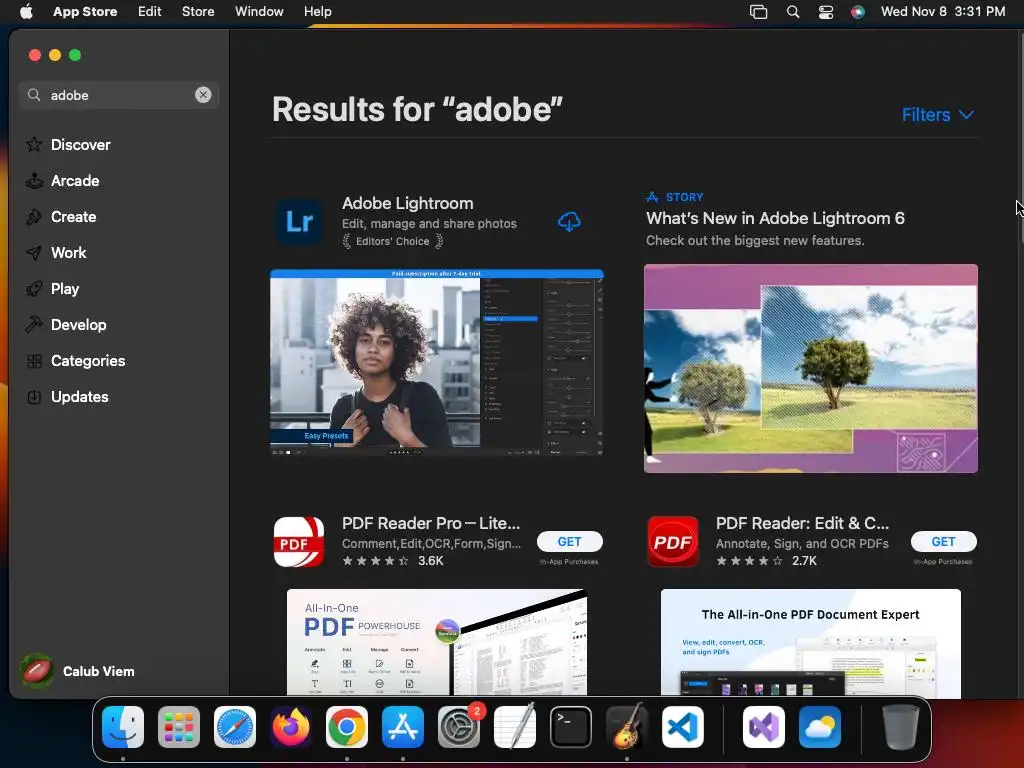The width and height of the screenshot is (1024, 768).
Task: Click the App Store Dock icon
Action: 403,727
